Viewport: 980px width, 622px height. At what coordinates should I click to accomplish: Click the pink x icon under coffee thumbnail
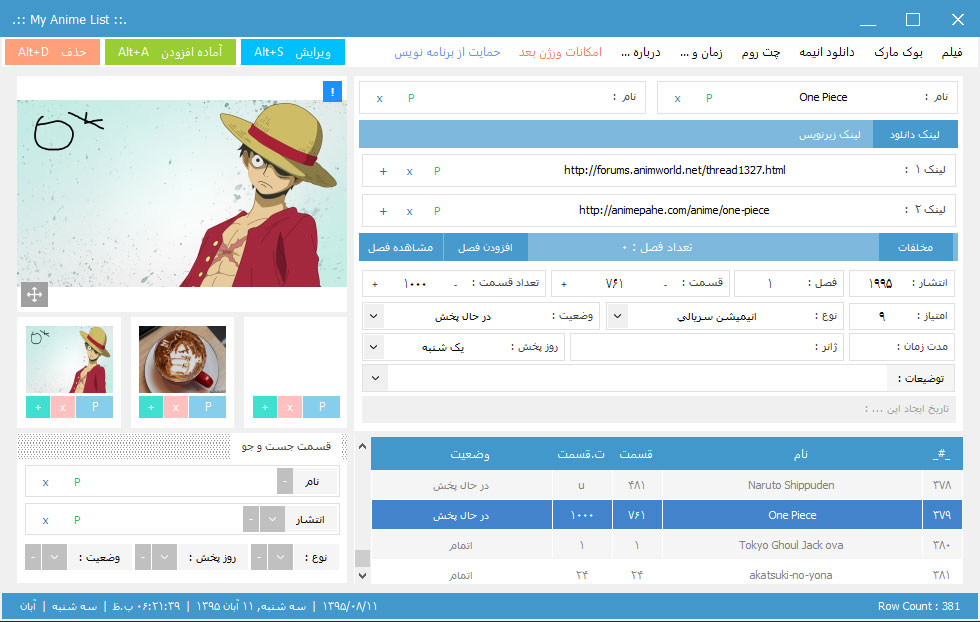point(176,407)
